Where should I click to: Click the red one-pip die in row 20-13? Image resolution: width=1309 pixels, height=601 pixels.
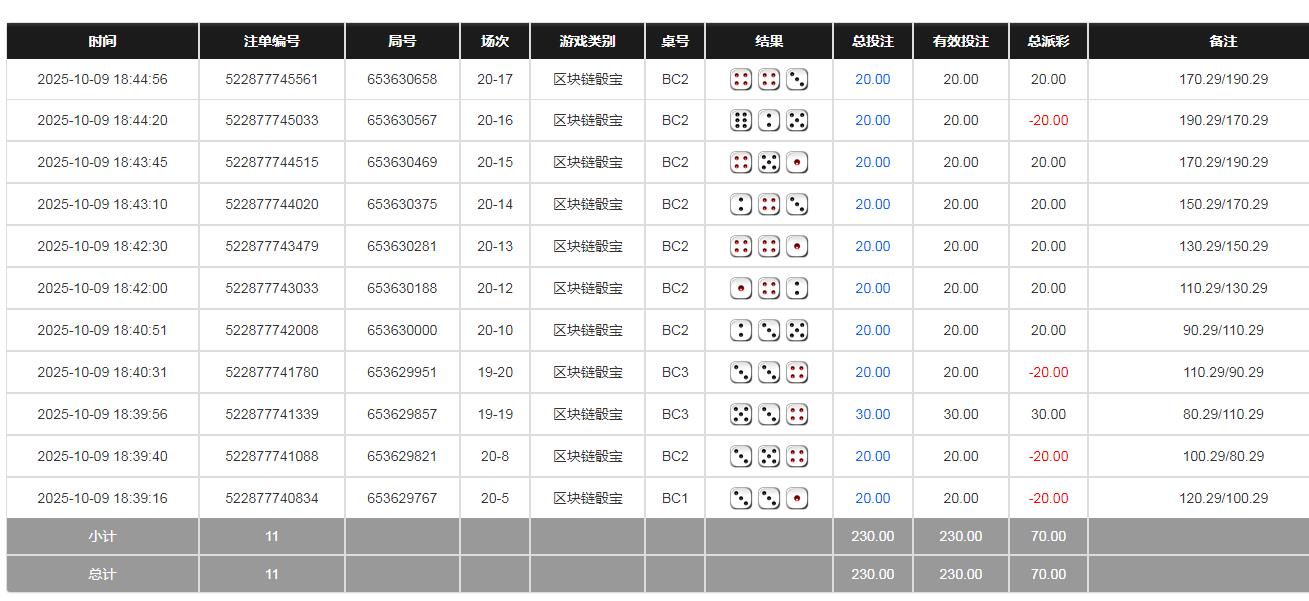[797, 247]
